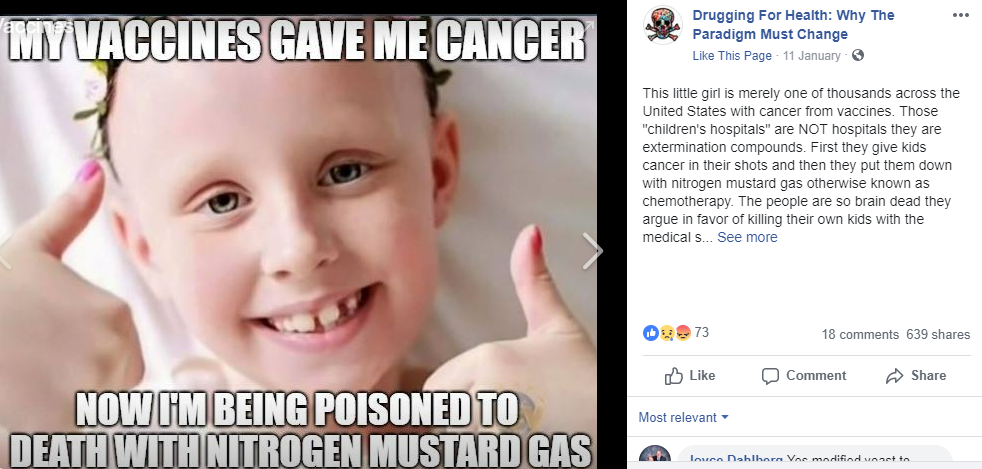This screenshot has height=469, width=982.
Task: Go to next photo with right chevron
Action: [x=592, y=251]
